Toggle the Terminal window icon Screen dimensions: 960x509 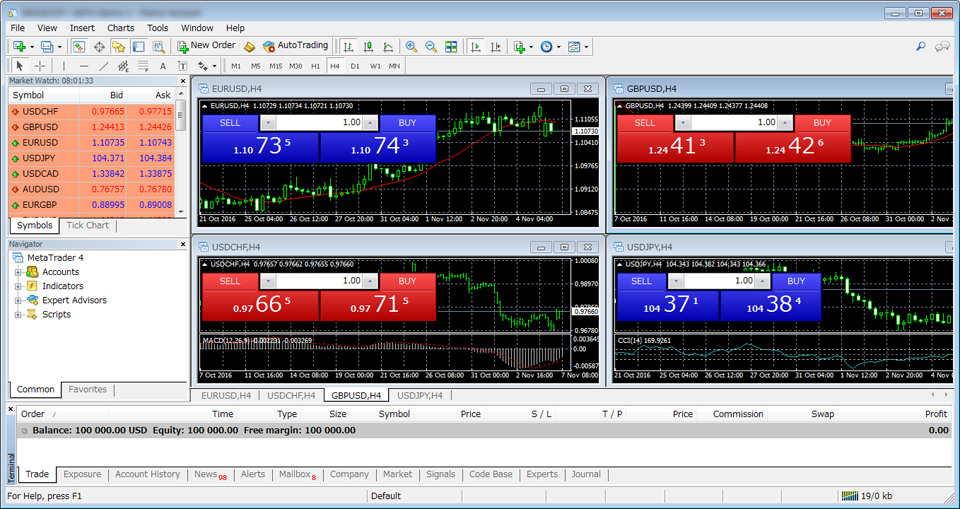pyautogui.click(x=138, y=47)
